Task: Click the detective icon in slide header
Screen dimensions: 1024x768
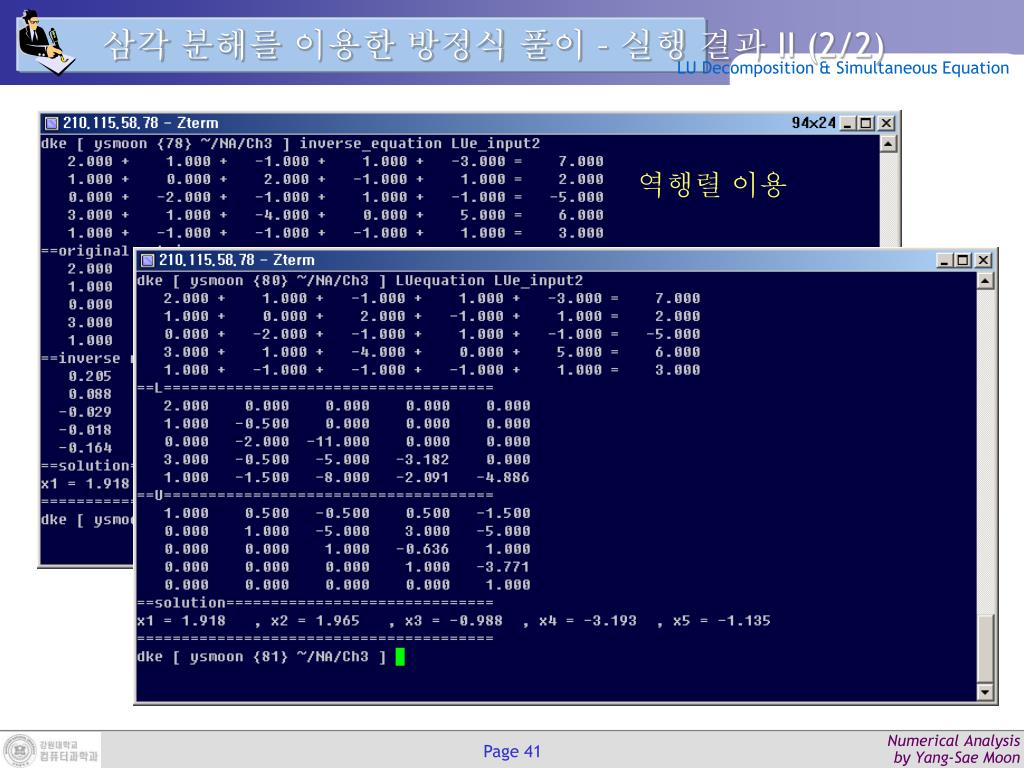Action: click(x=46, y=41)
